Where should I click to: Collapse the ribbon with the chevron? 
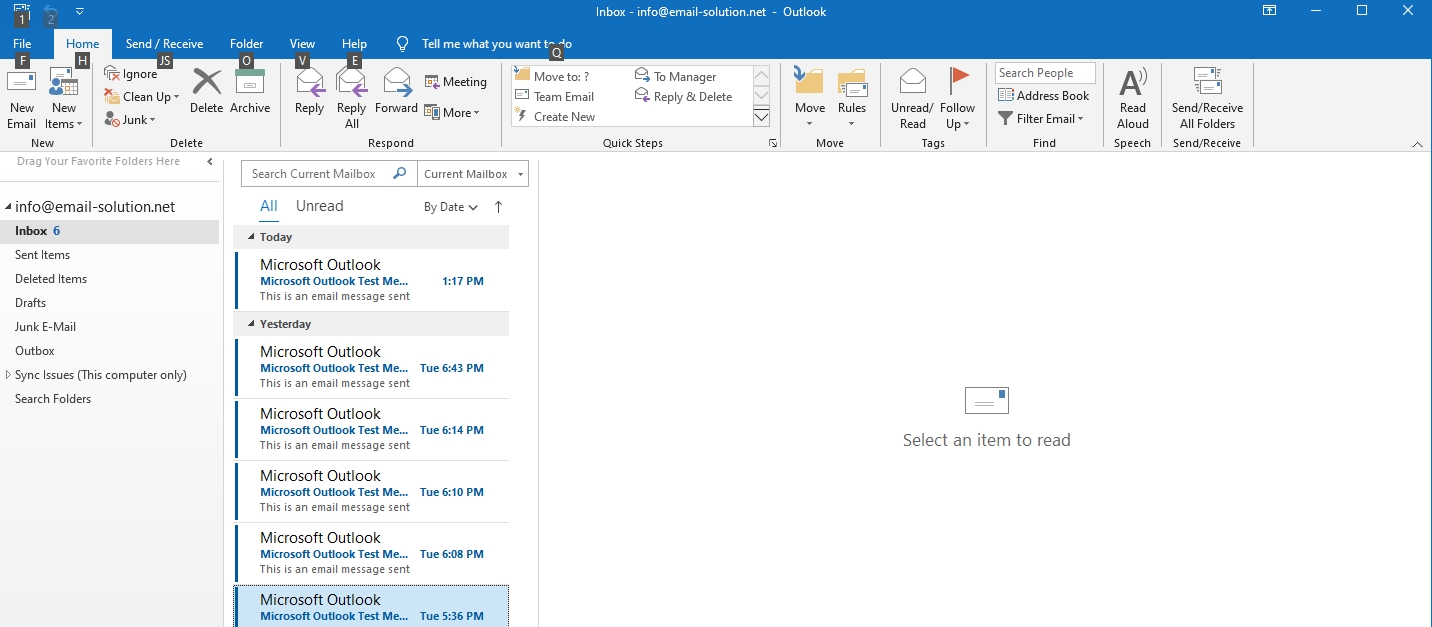pos(1417,144)
